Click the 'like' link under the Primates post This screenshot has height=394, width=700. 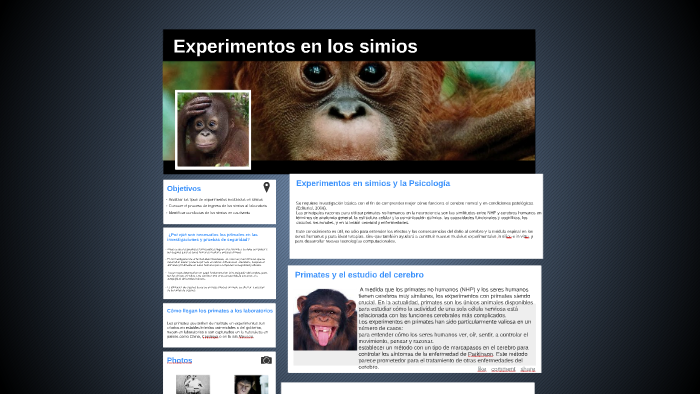(482, 369)
